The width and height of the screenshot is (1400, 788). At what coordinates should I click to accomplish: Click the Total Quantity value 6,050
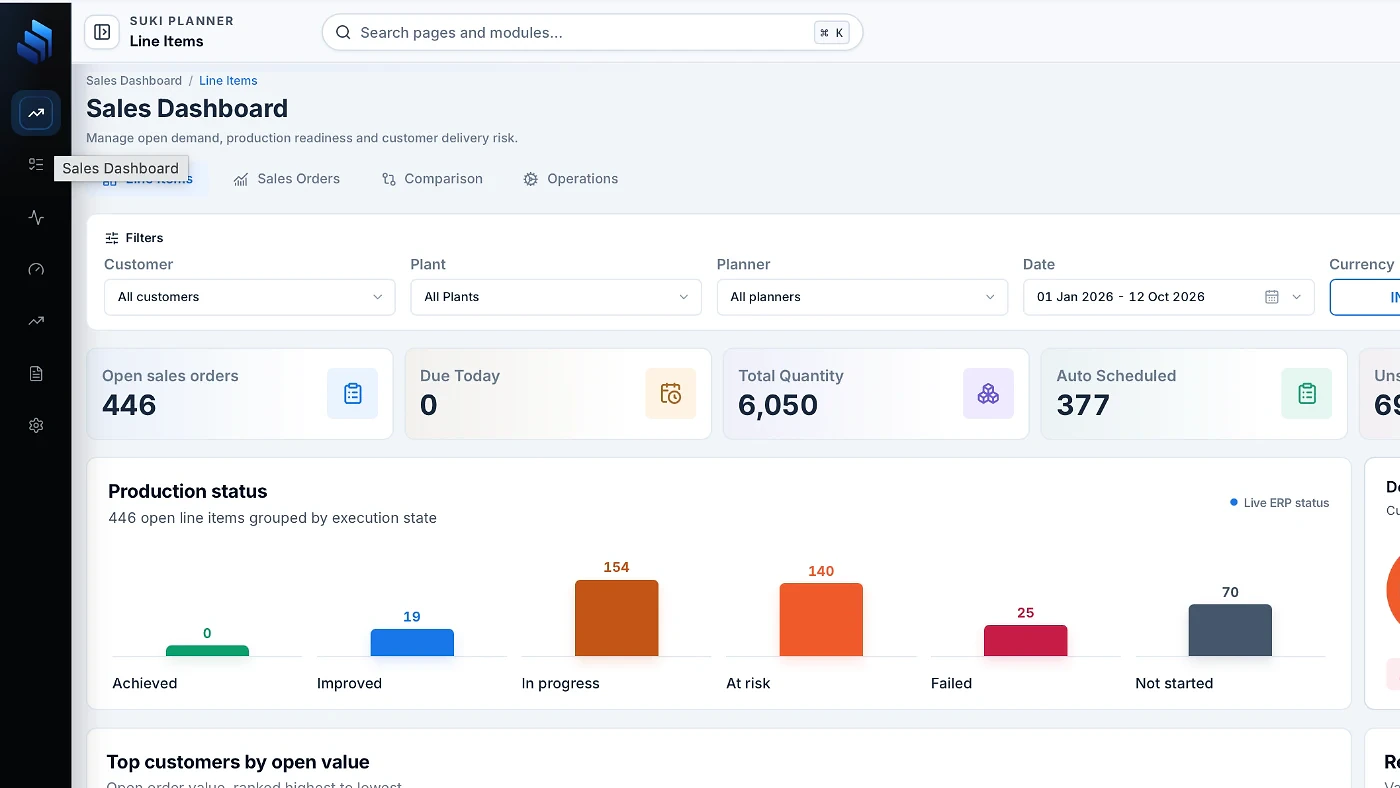[778, 405]
